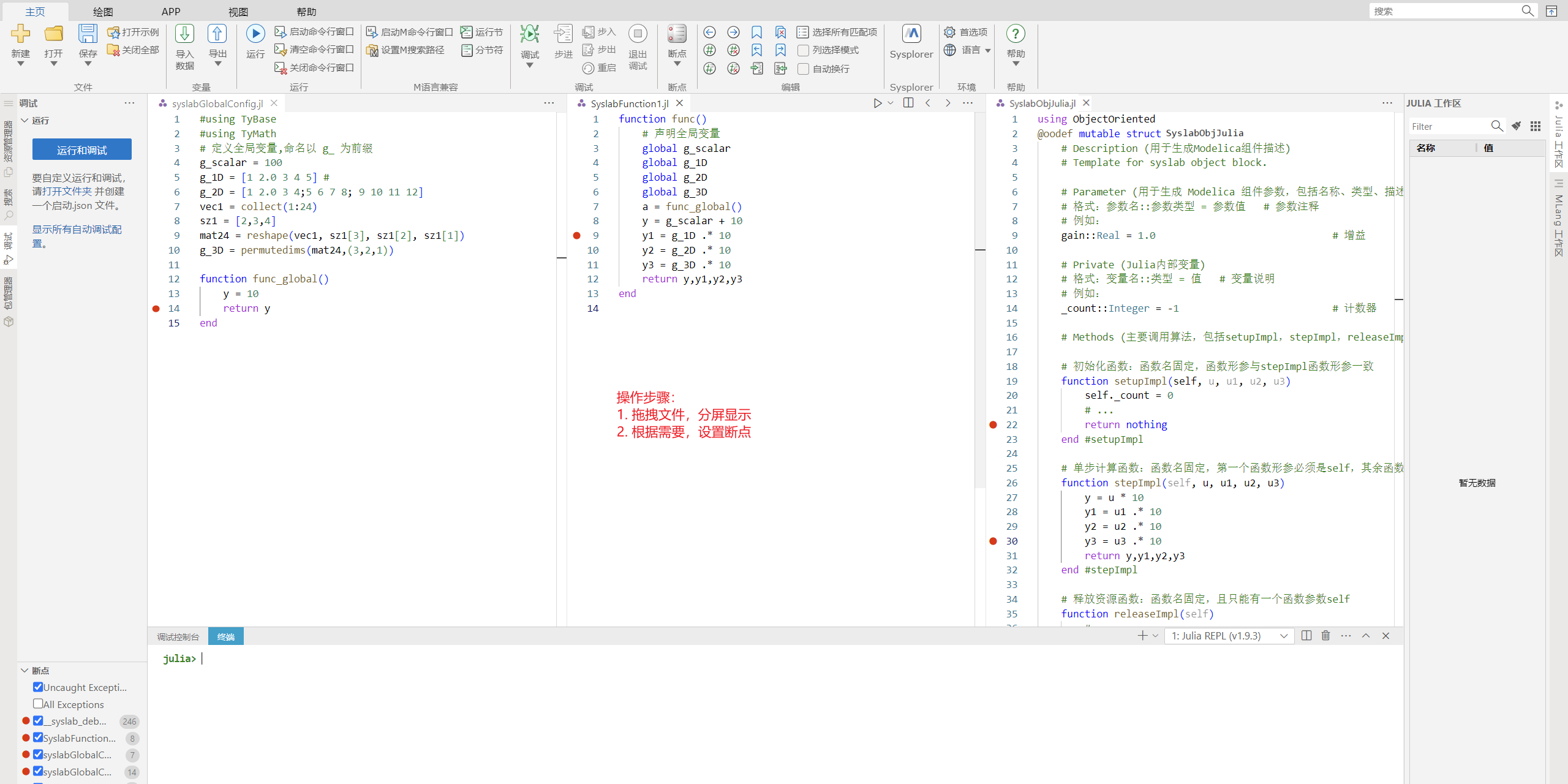Enable 自动换行 checkbox
Viewport: 1568px width, 784px height.
803,69
